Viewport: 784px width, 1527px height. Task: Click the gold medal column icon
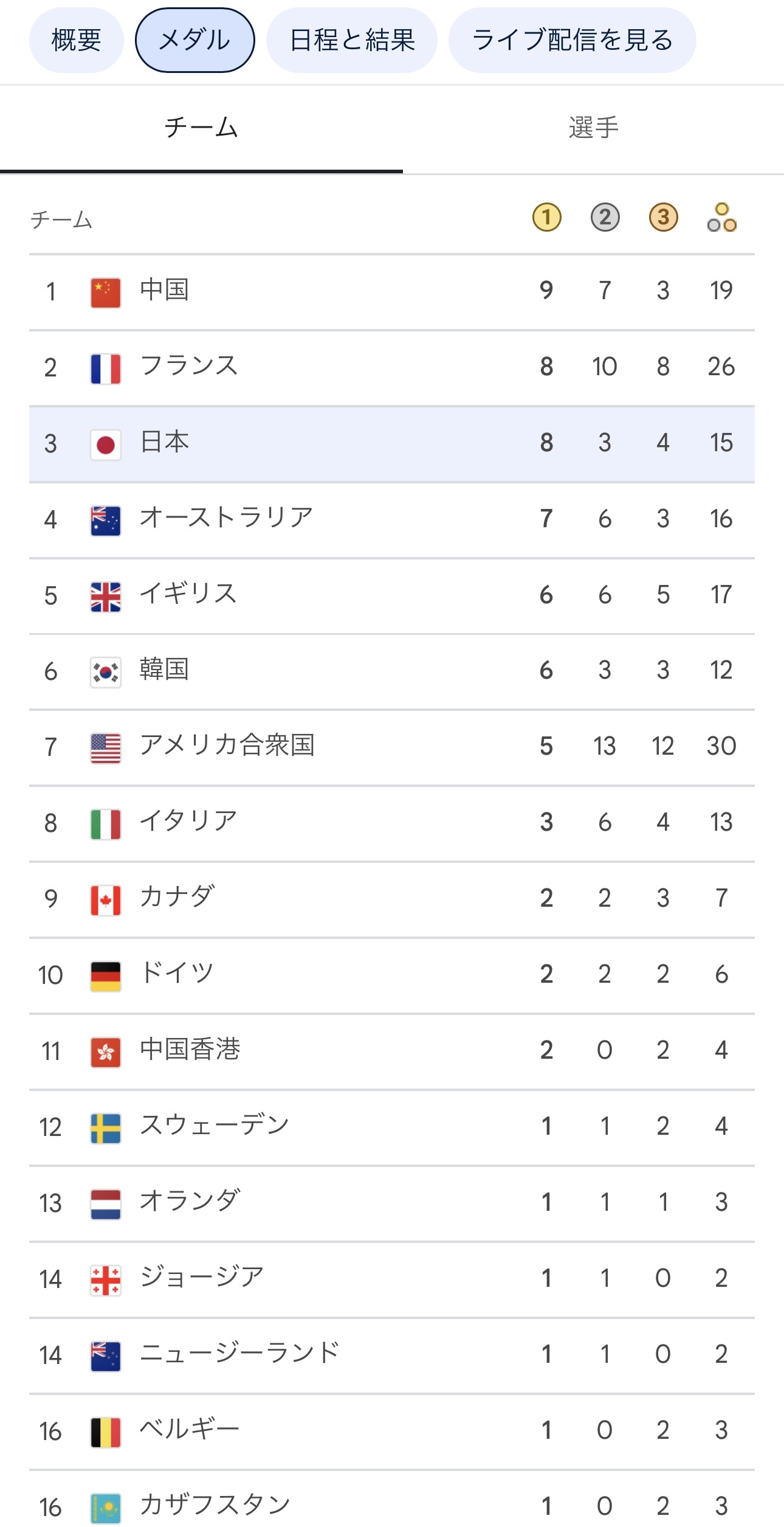point(546,217)
